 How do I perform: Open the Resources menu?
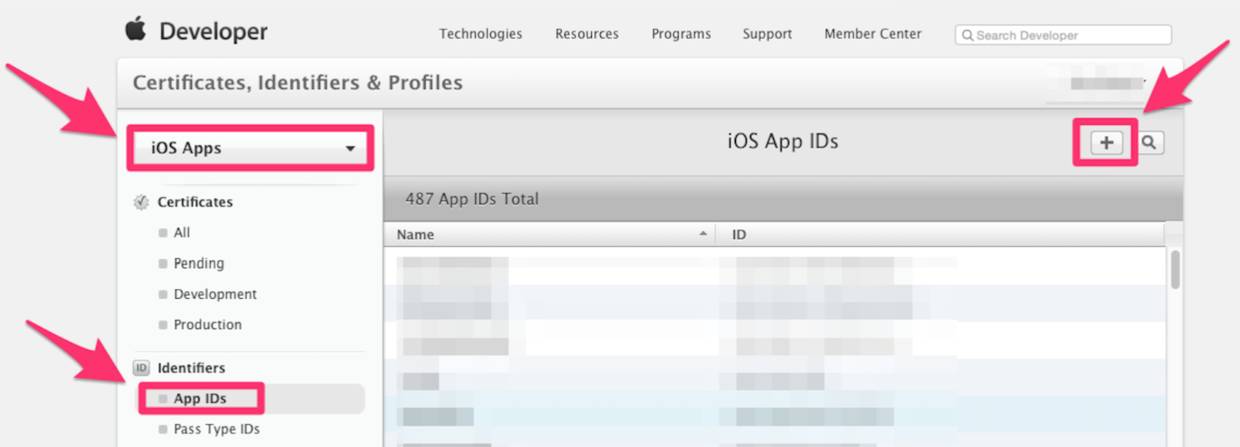587,34
